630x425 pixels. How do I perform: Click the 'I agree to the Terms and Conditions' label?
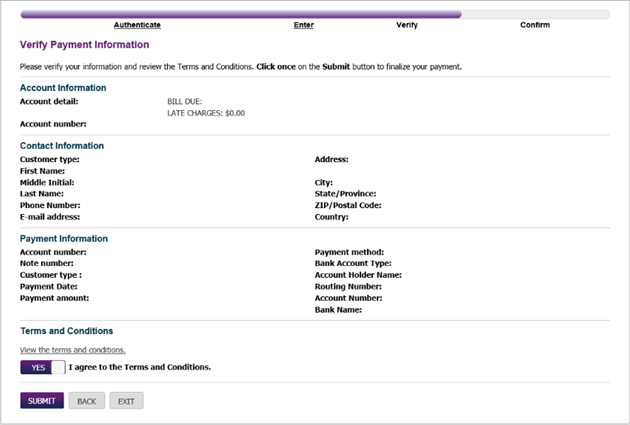click(140, 367)
